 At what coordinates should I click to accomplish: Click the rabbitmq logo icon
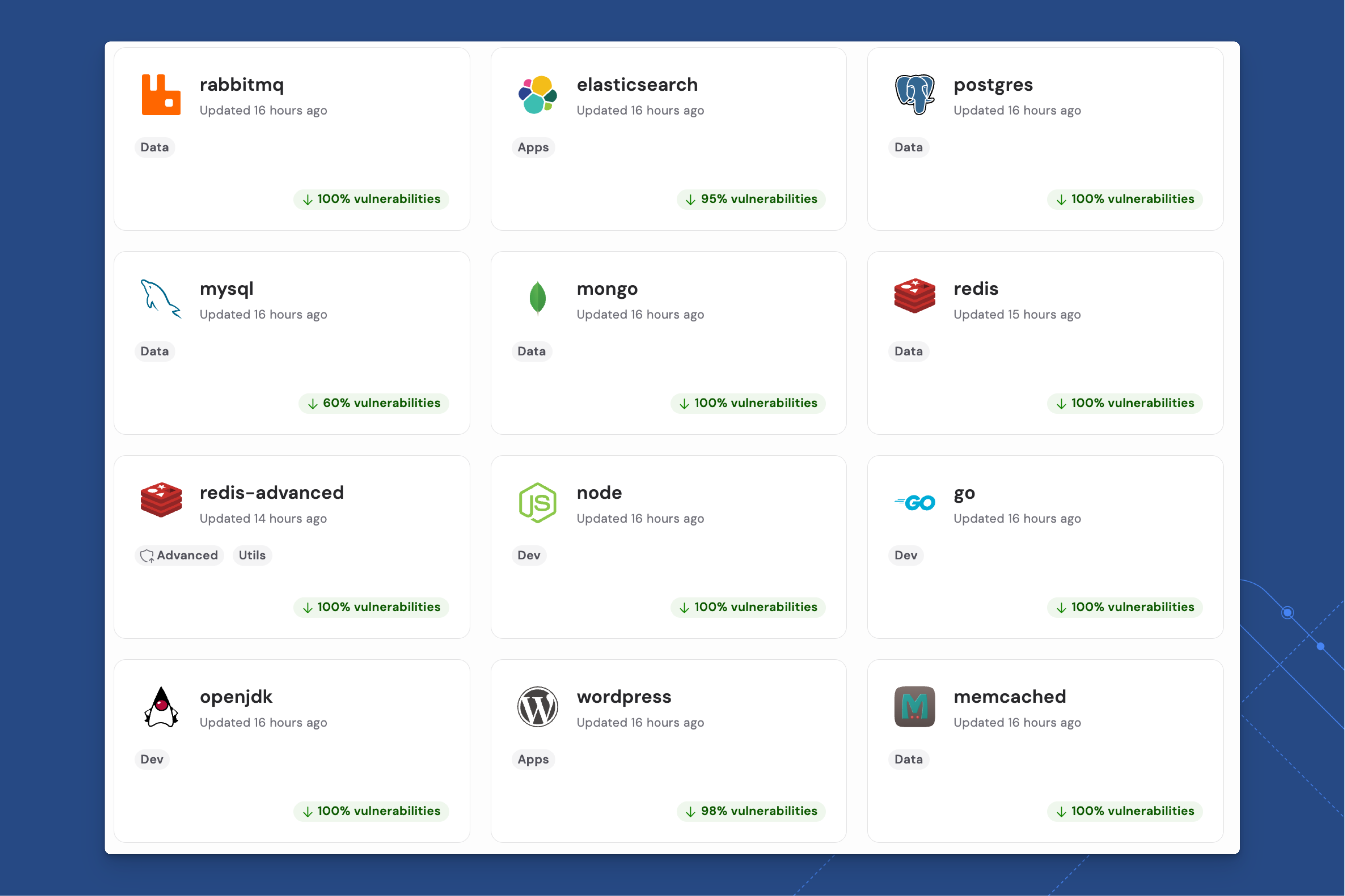click(162, 94)
